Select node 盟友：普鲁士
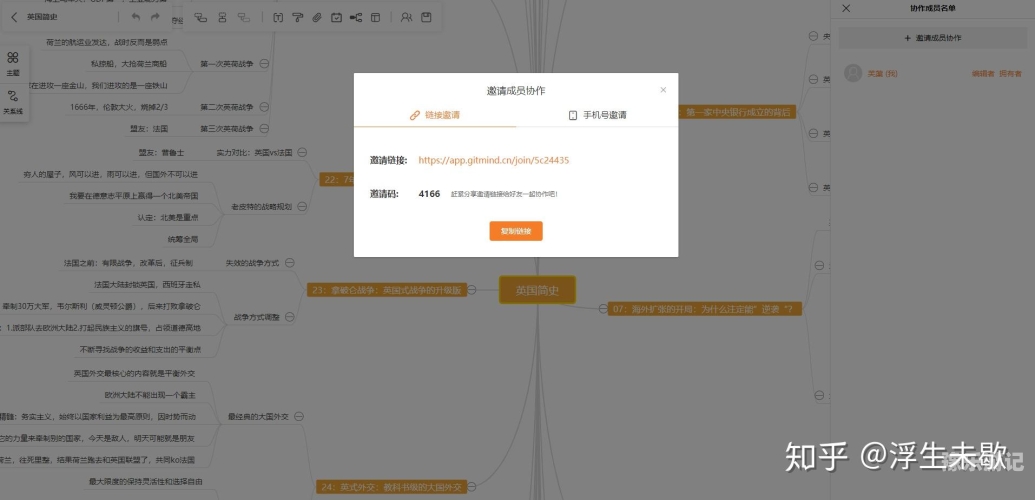 coord(162,153)
